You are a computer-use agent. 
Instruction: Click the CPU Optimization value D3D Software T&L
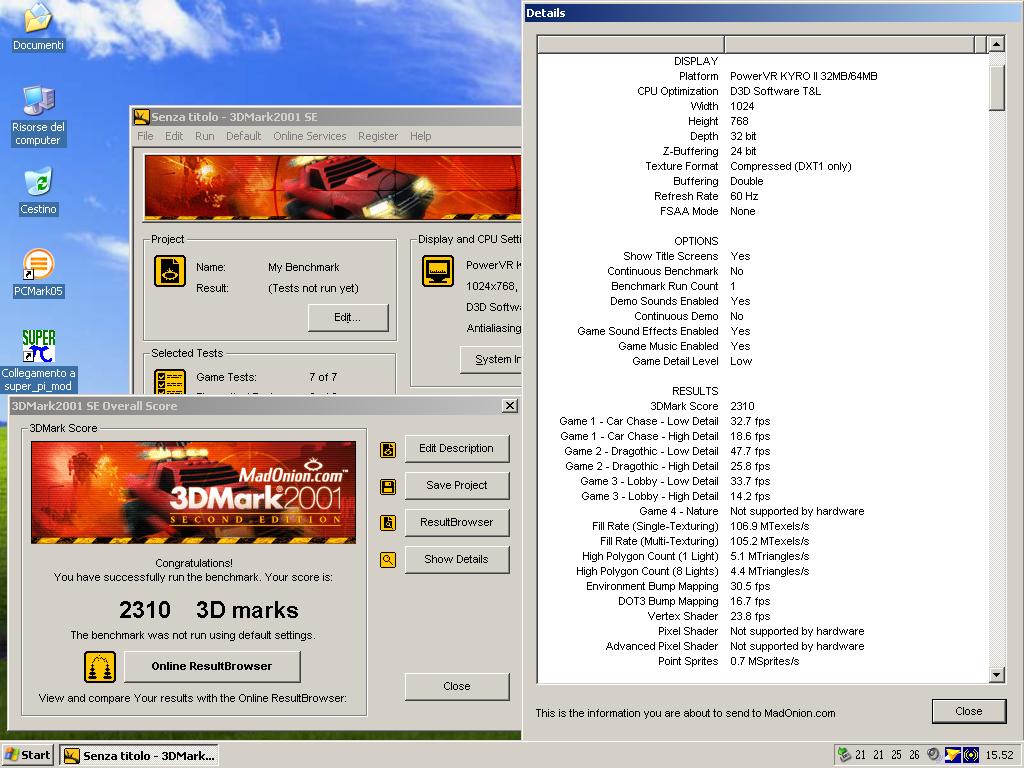[x=775, y=91]
